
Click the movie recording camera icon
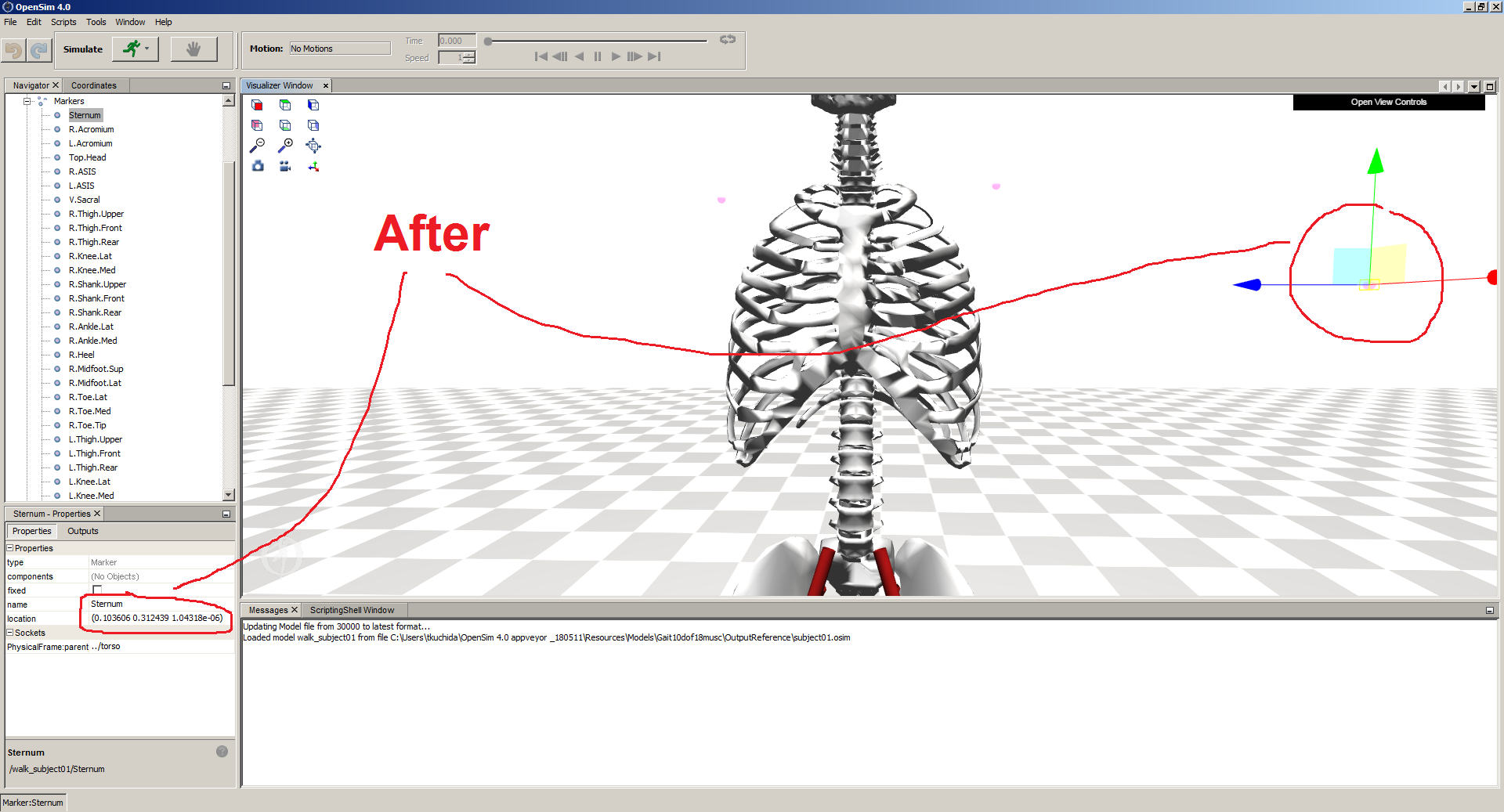[x=285, y=166]
